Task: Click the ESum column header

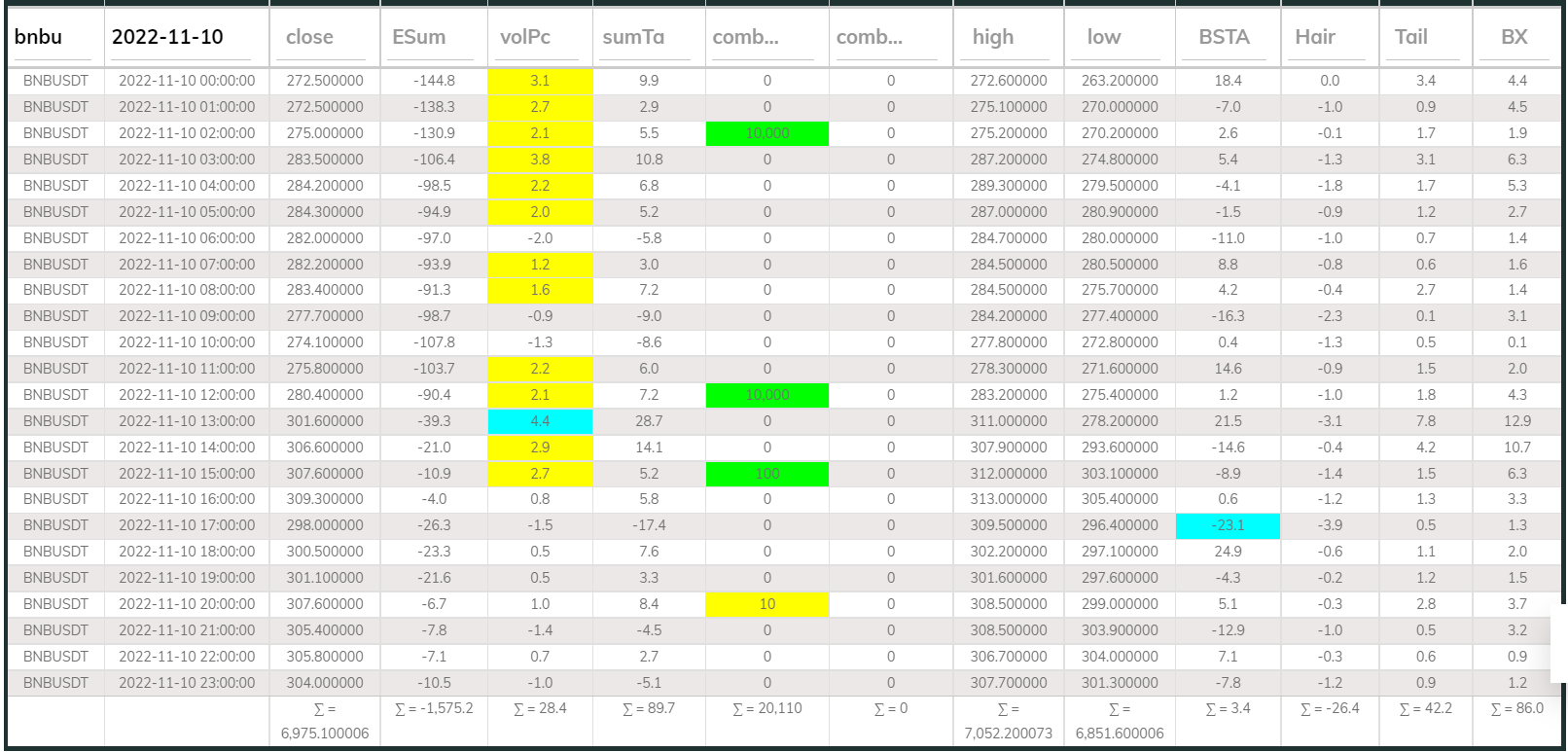Action: point(418,37)
